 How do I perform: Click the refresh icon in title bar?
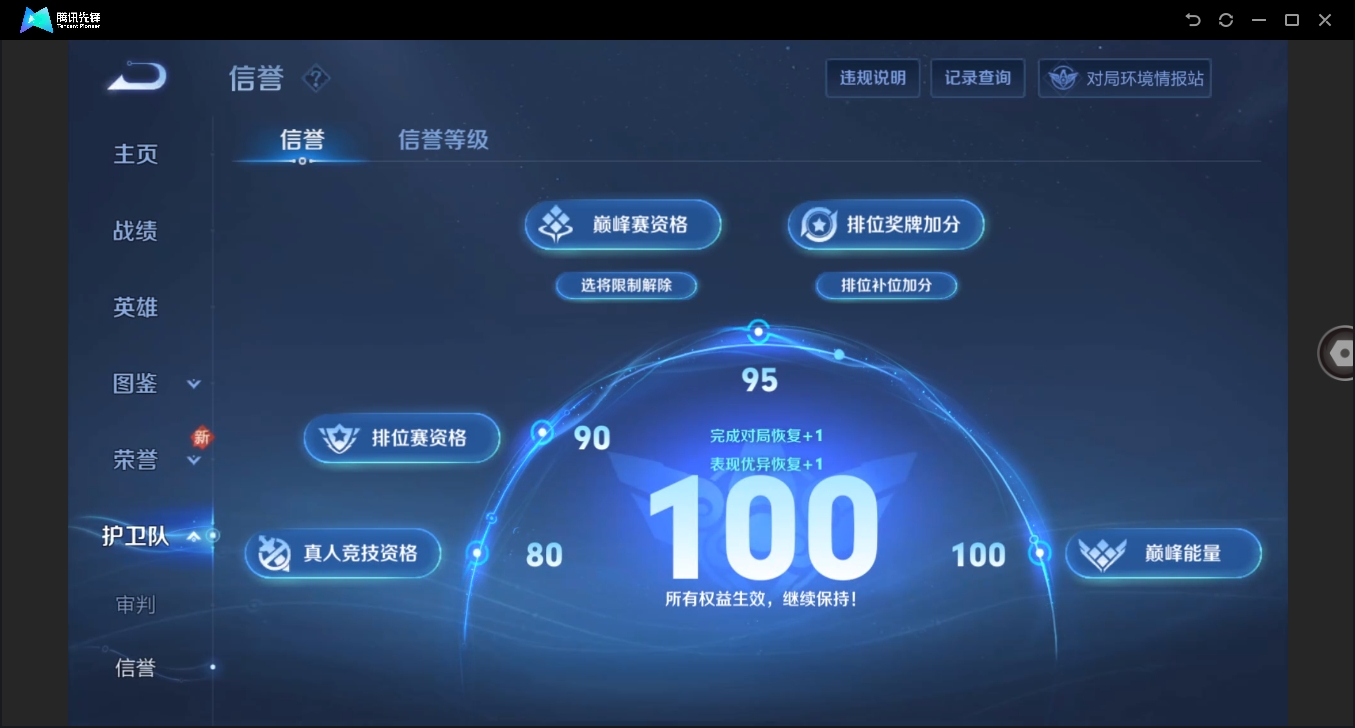coord(1226,20)
